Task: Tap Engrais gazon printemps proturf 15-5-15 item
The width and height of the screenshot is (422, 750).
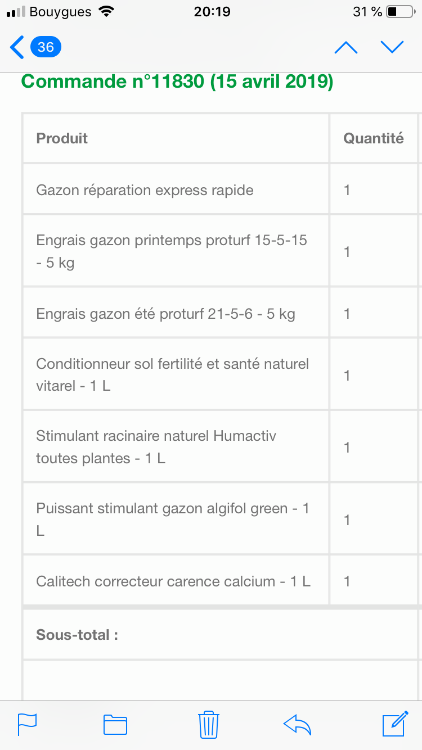Action: 172,252
